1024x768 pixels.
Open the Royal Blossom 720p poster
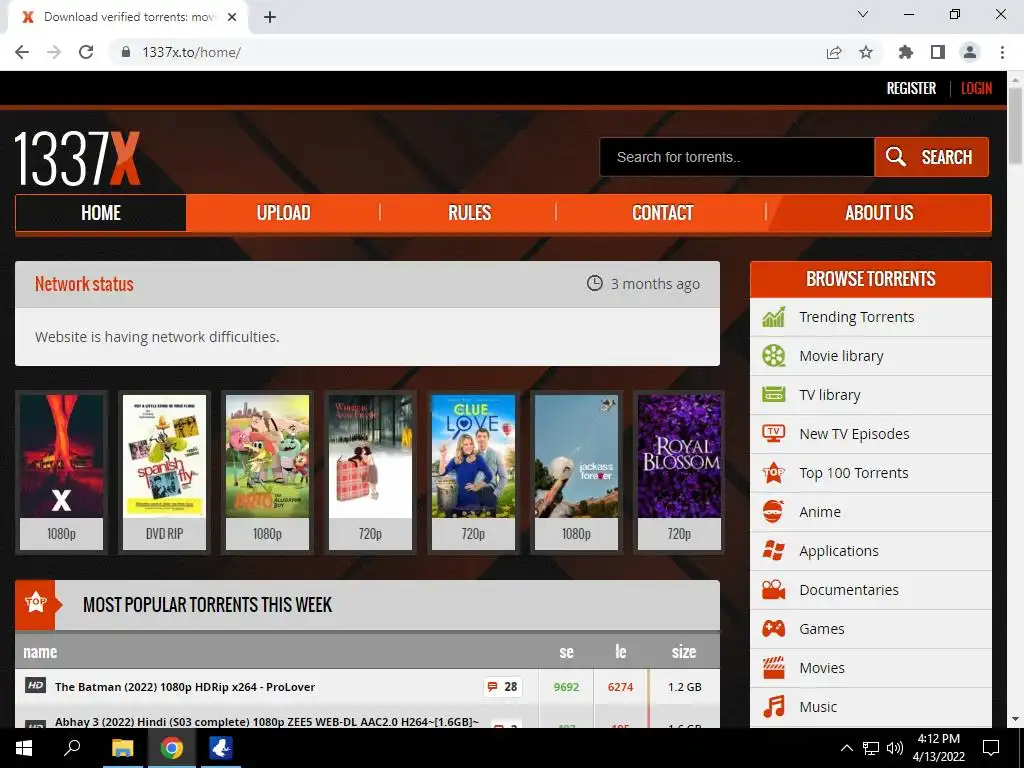679,472
